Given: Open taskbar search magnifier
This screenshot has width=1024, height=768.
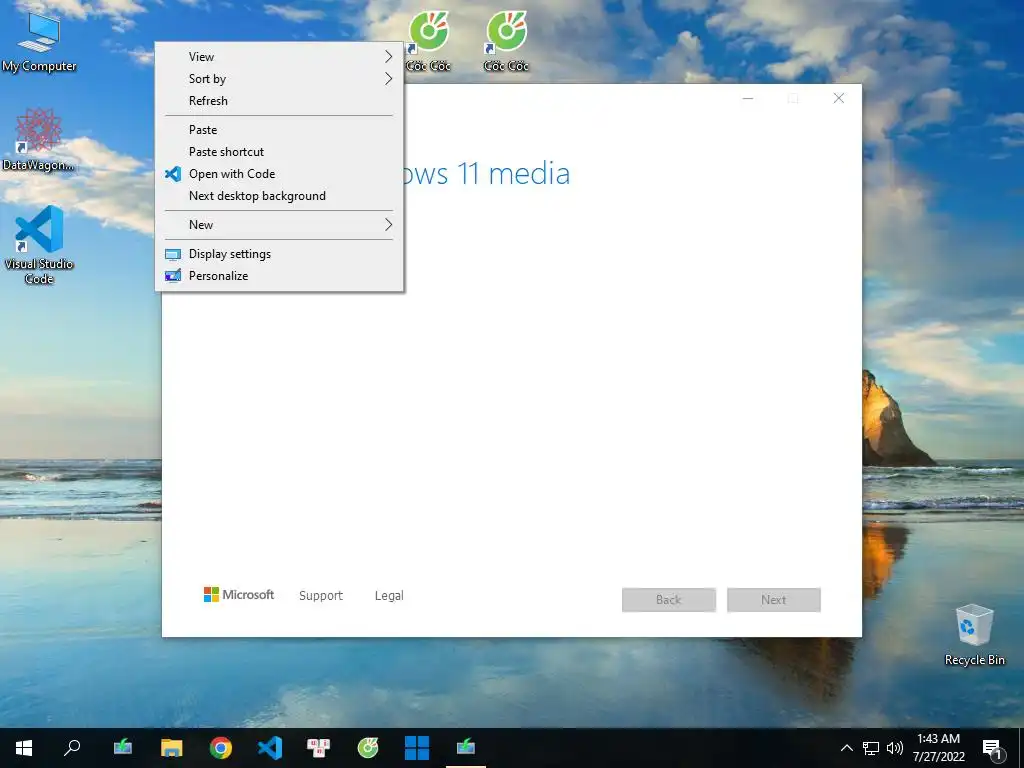Looking at the screenshot, I should coord(72,748).
